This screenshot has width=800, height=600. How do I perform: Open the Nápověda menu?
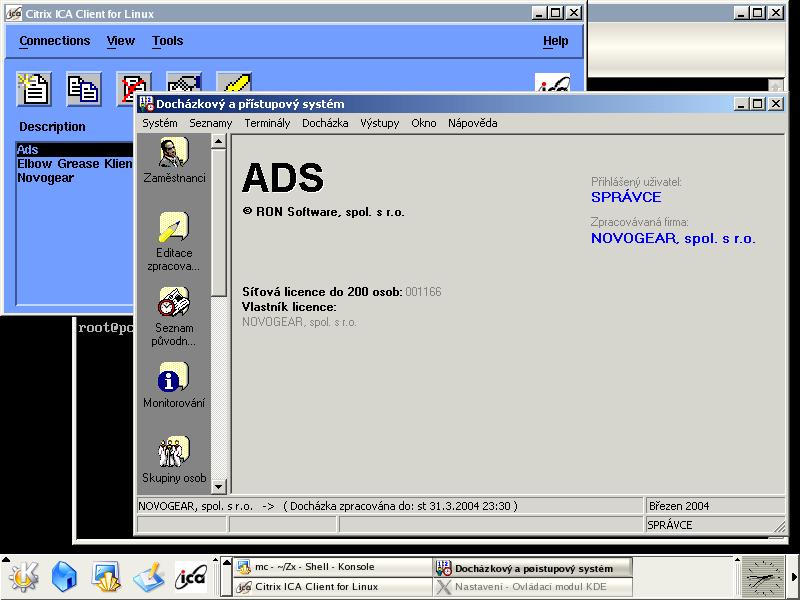472,123
